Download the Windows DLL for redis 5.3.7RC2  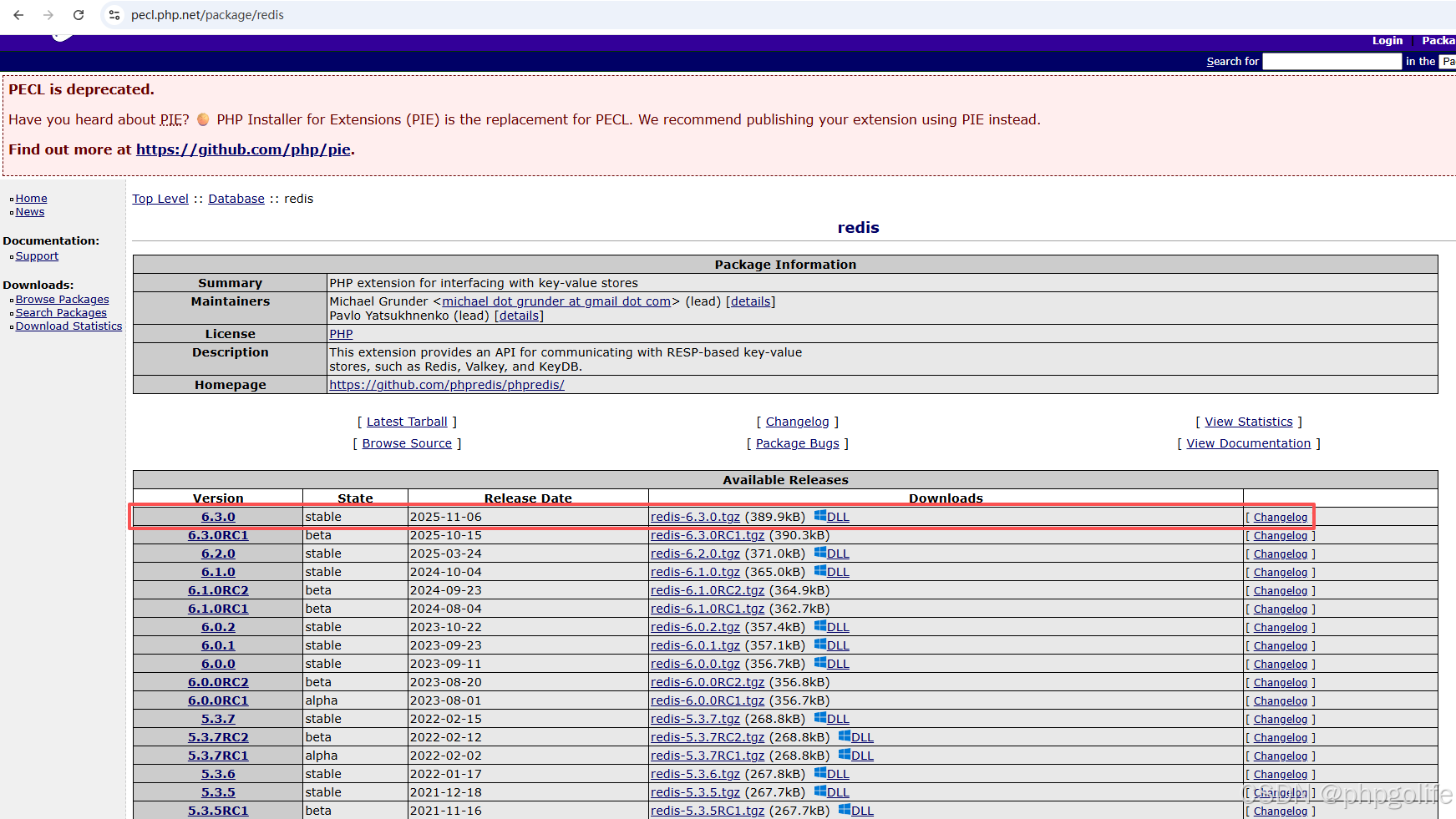pos(856,737)
